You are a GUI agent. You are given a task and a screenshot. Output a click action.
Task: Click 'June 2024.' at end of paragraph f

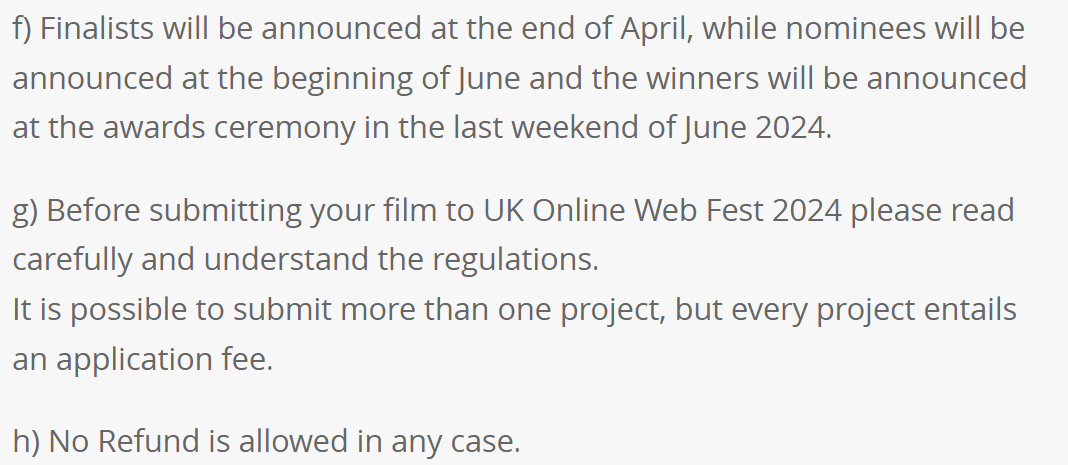tap(758, 127)
